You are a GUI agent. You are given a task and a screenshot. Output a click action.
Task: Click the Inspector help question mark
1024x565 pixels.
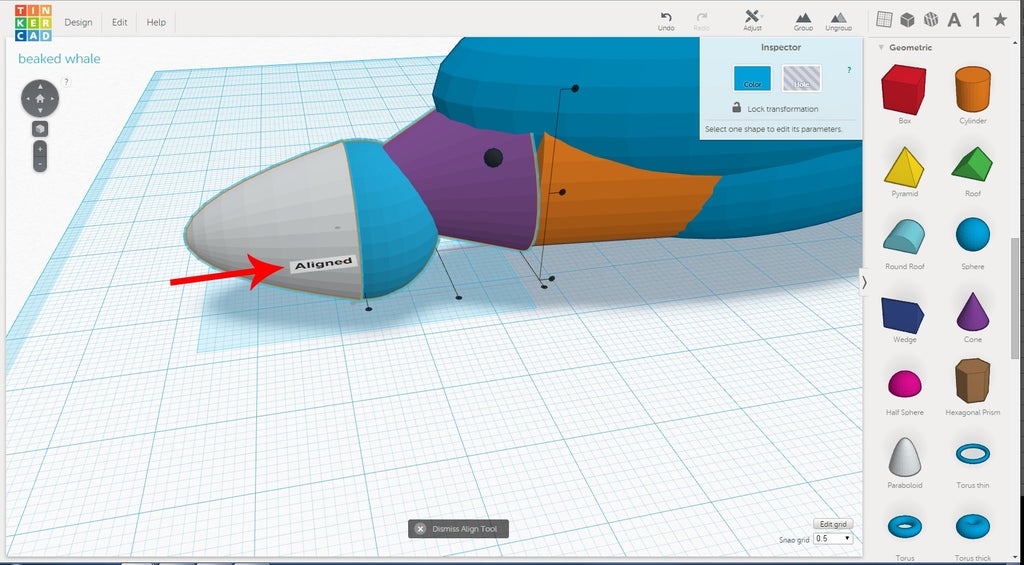pos(849,70)
